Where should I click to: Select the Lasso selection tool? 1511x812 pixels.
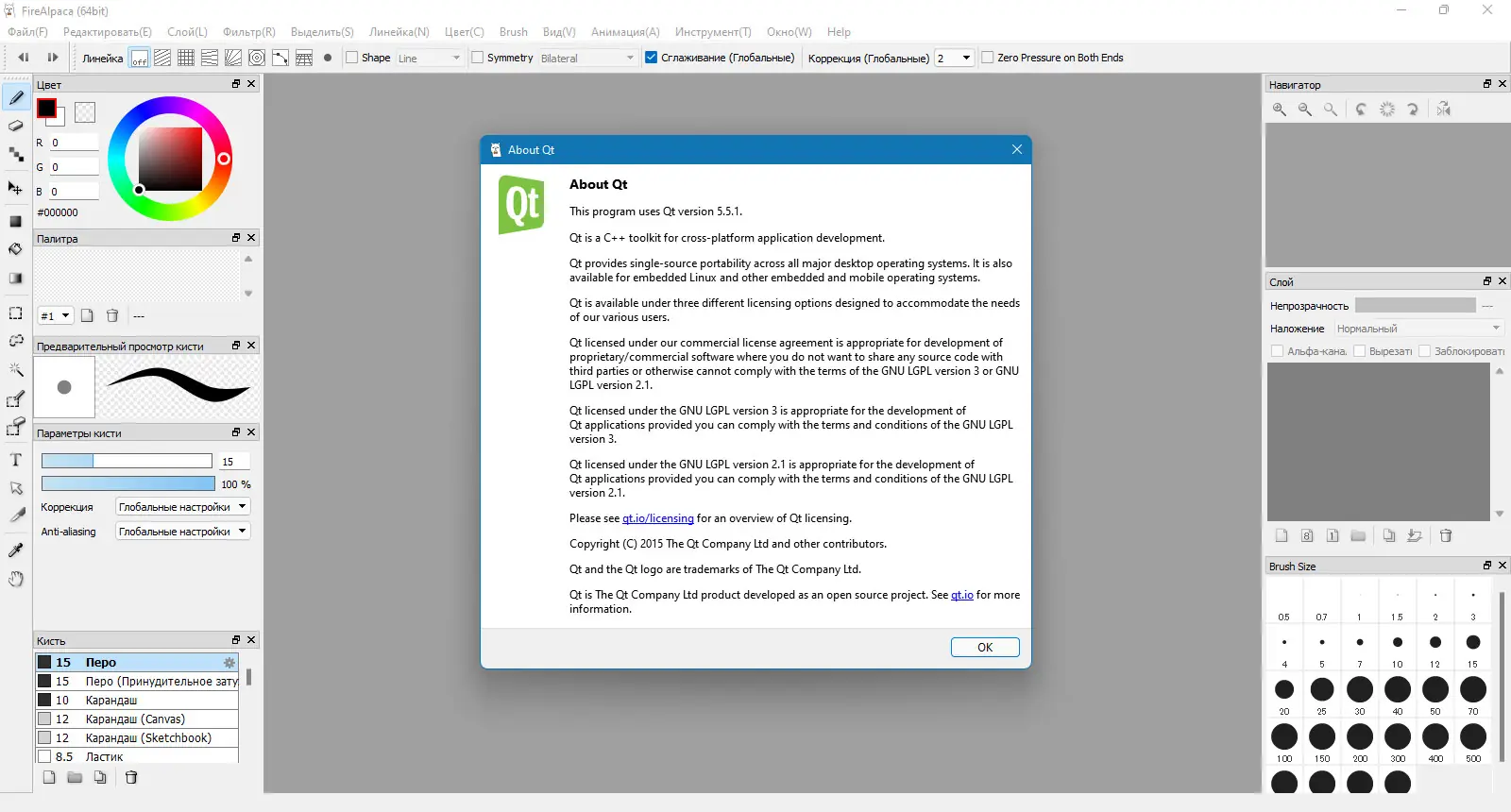(16, 341)
